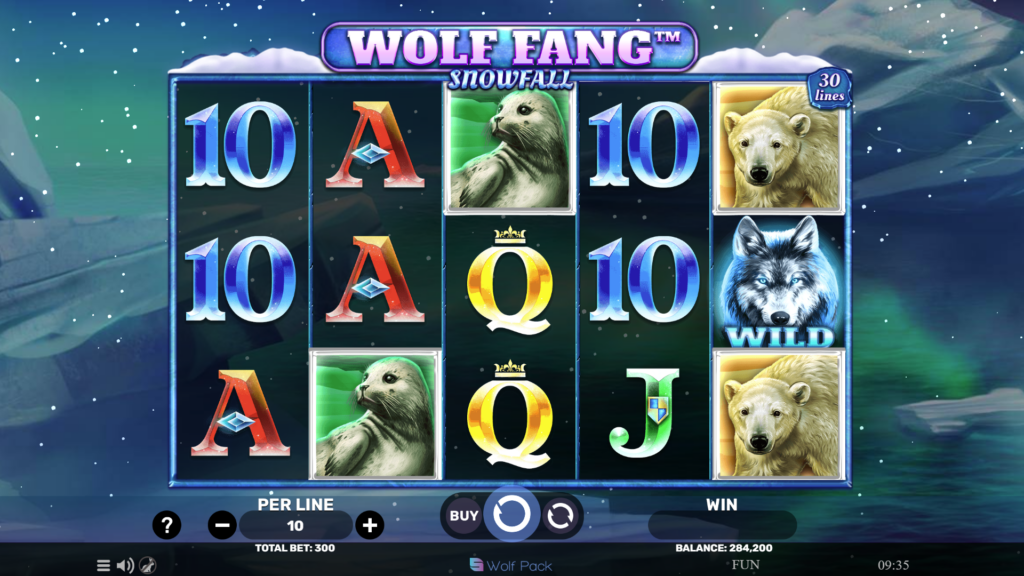This screenshot has width=1024, height=576.
Task: Select the per line value 10 field
Action: pyautogui.click(x=296, y=526)
